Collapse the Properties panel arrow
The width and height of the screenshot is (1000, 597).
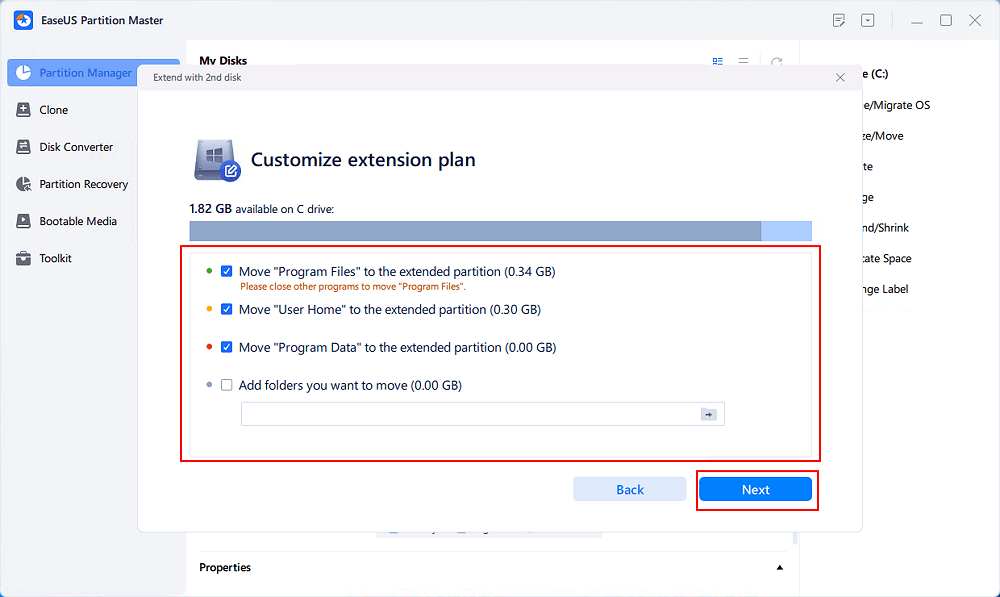coord(780,568)
